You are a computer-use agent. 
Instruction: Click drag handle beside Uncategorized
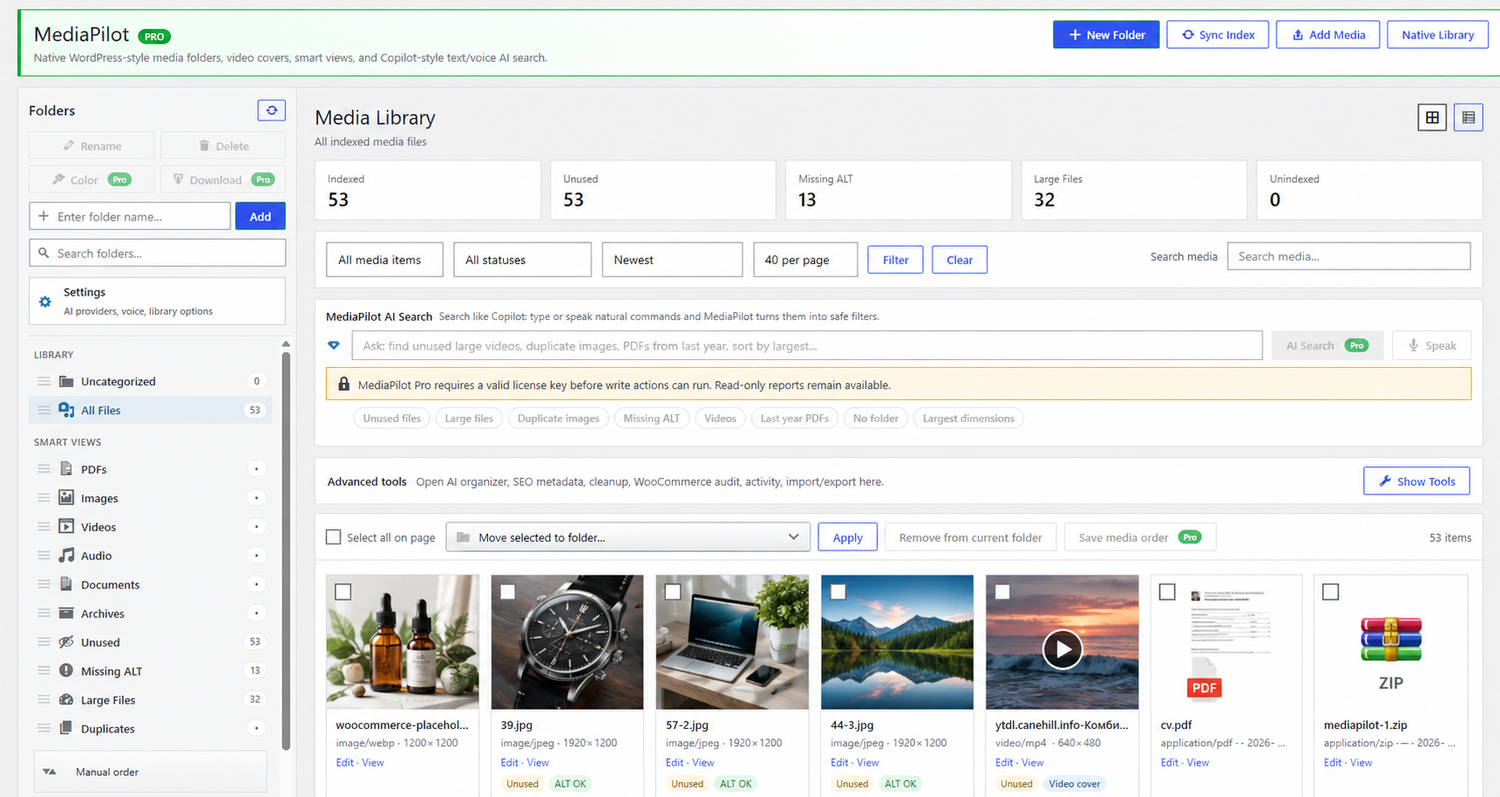click(x=43, y=381)
